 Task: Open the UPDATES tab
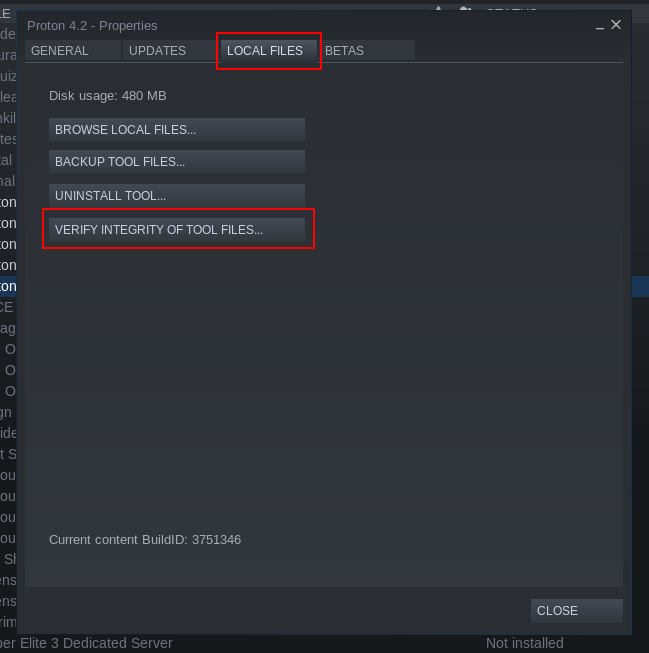(171, 51)
